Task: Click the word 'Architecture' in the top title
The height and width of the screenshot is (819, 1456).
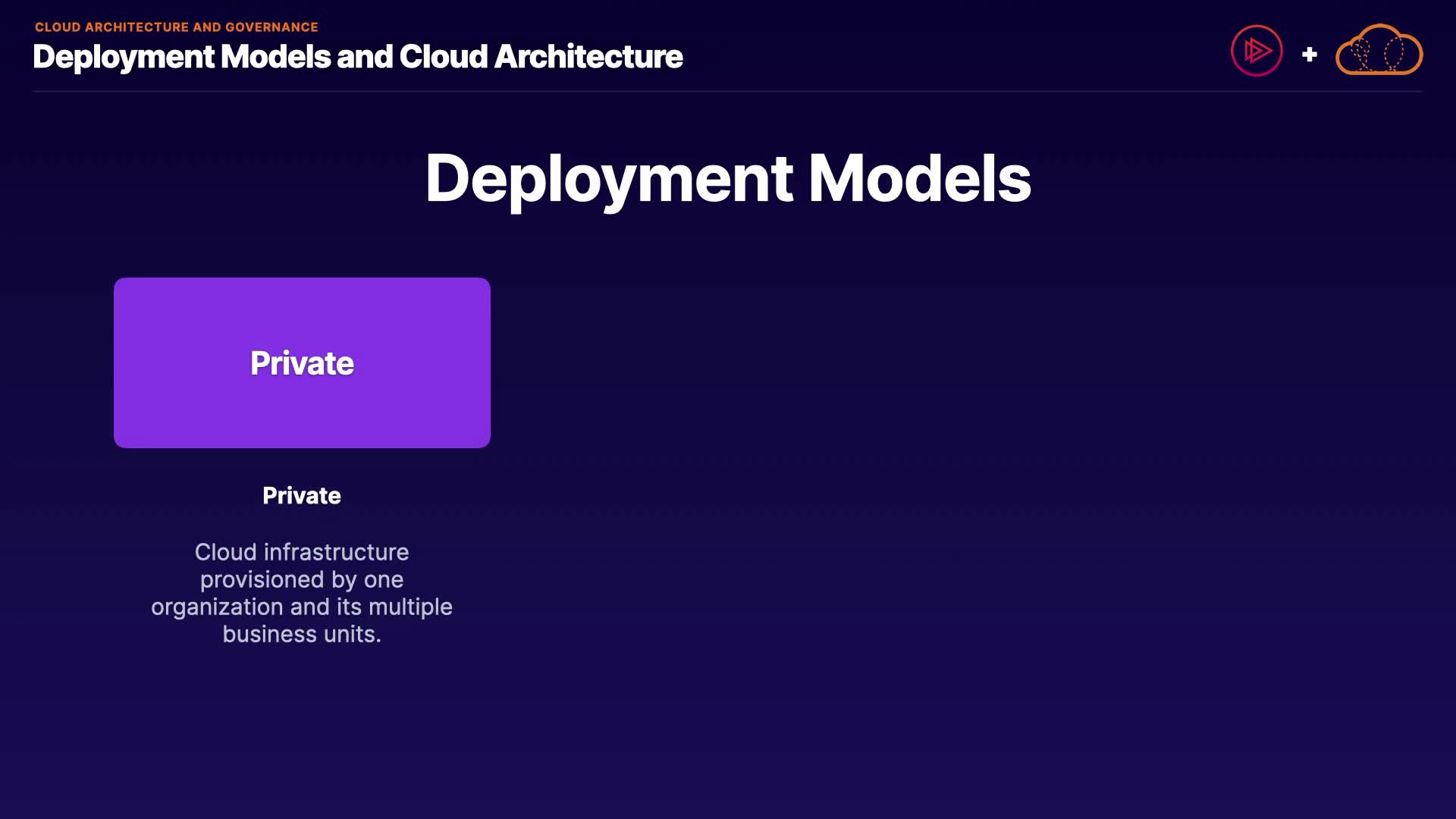Action: pos(588,57)
